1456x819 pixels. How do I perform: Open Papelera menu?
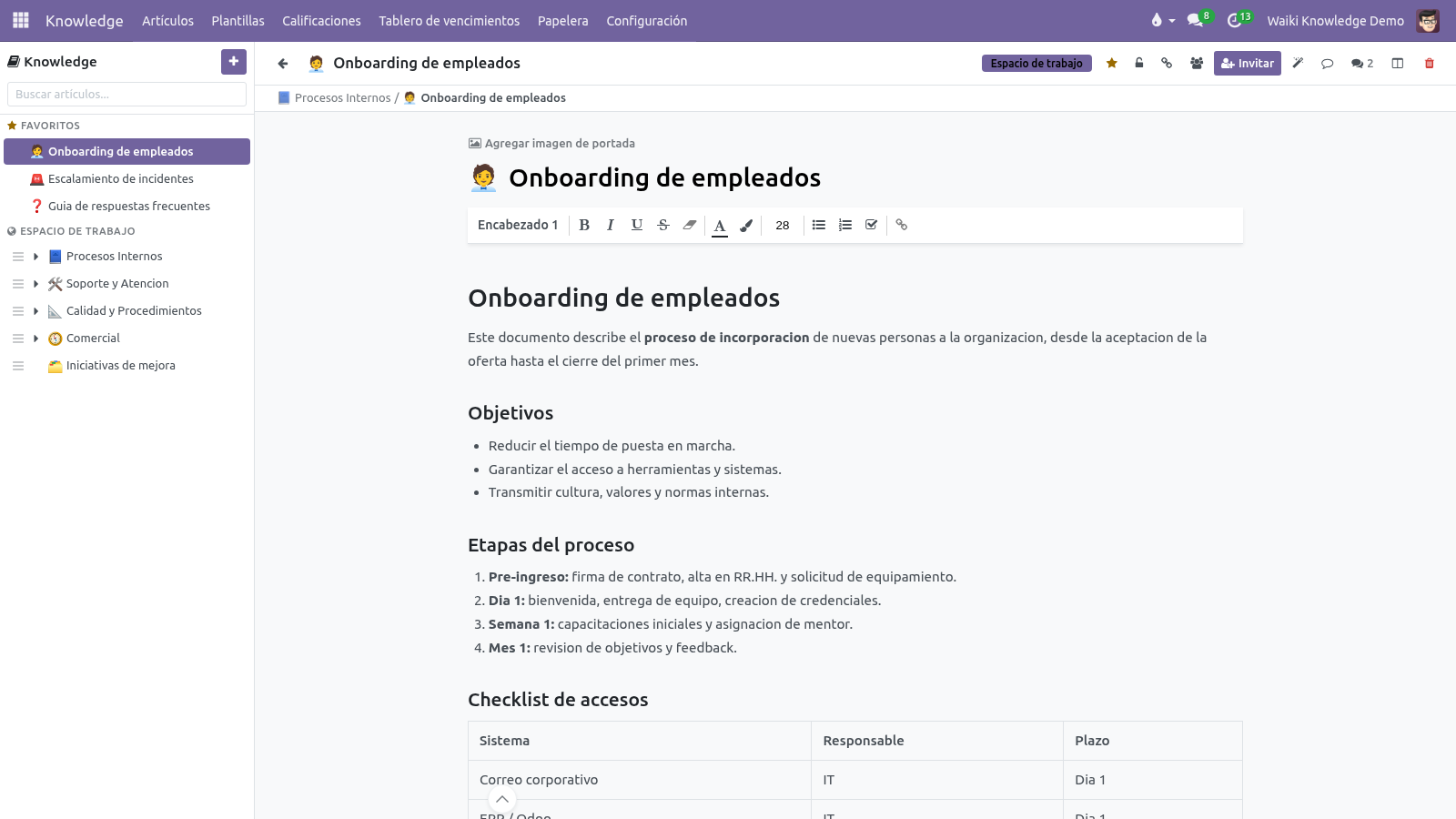563,20
